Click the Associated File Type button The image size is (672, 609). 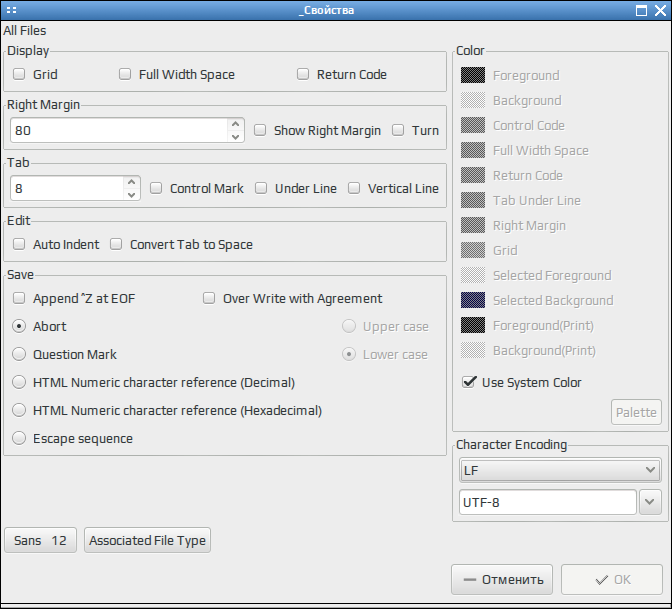pyautogui.click(x=147, y=540)
